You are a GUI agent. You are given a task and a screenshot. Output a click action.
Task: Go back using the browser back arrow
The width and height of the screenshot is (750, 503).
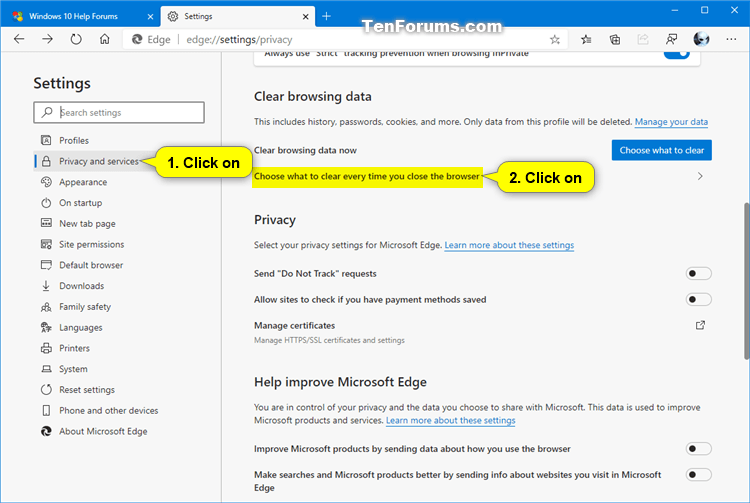[x=19, y=39]
